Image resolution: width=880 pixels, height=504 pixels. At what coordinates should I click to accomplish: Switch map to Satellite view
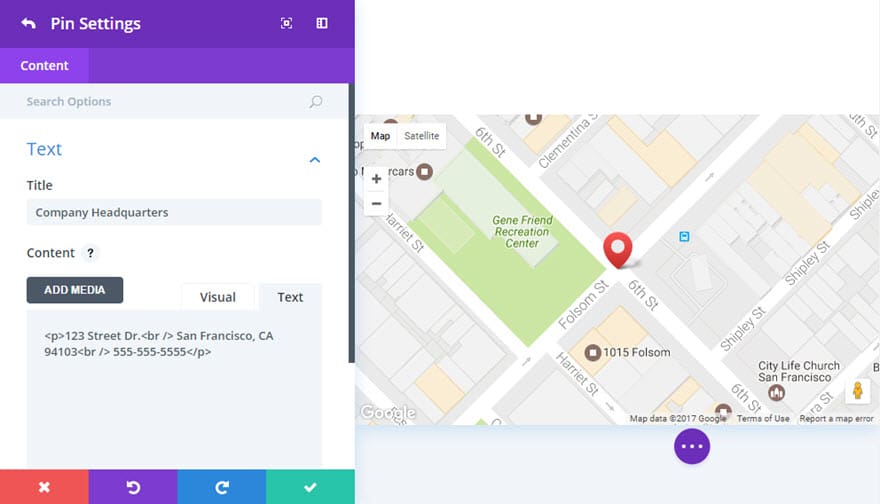(421, 136)
